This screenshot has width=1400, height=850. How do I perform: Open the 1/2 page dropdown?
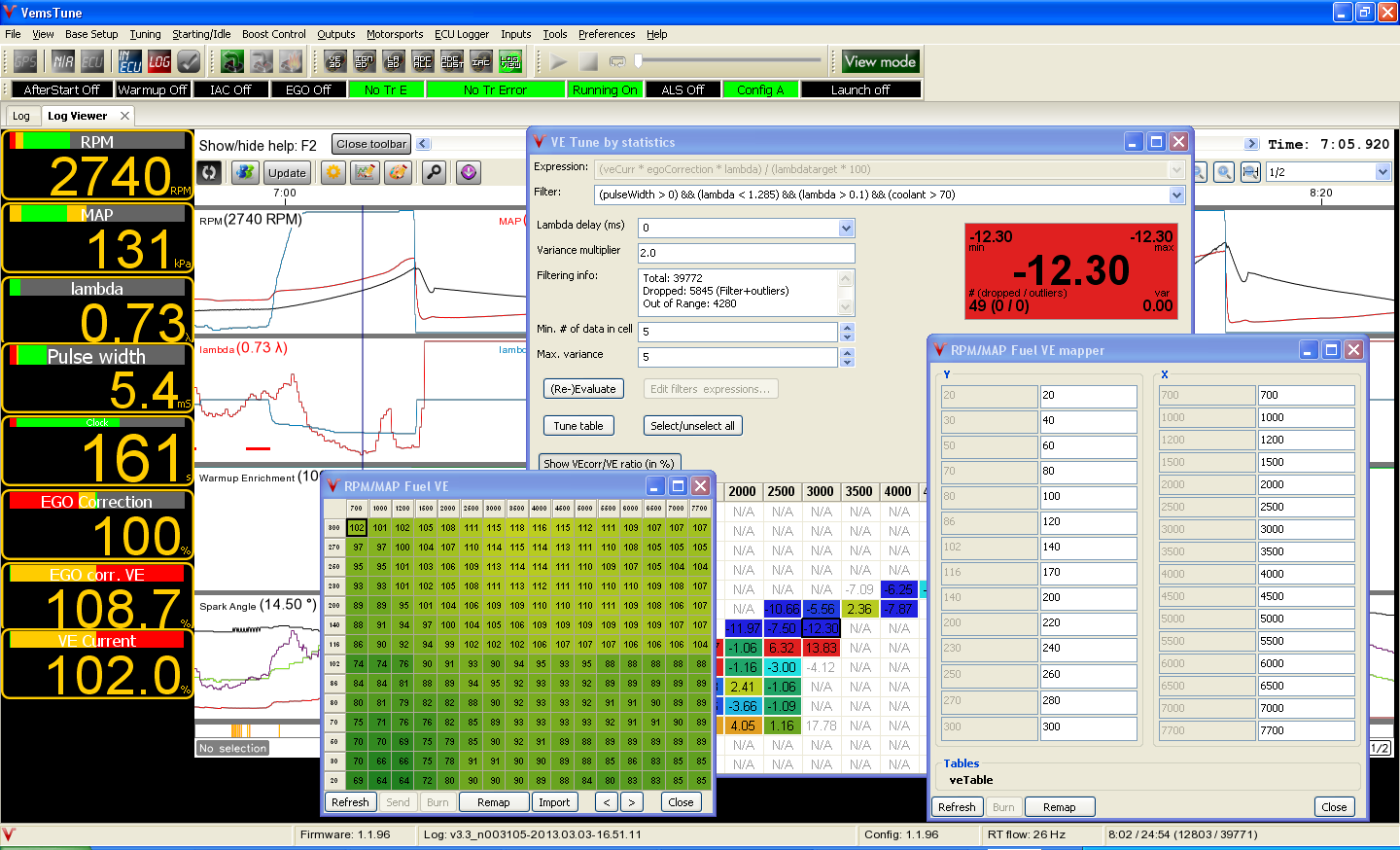coord(1383,172)
